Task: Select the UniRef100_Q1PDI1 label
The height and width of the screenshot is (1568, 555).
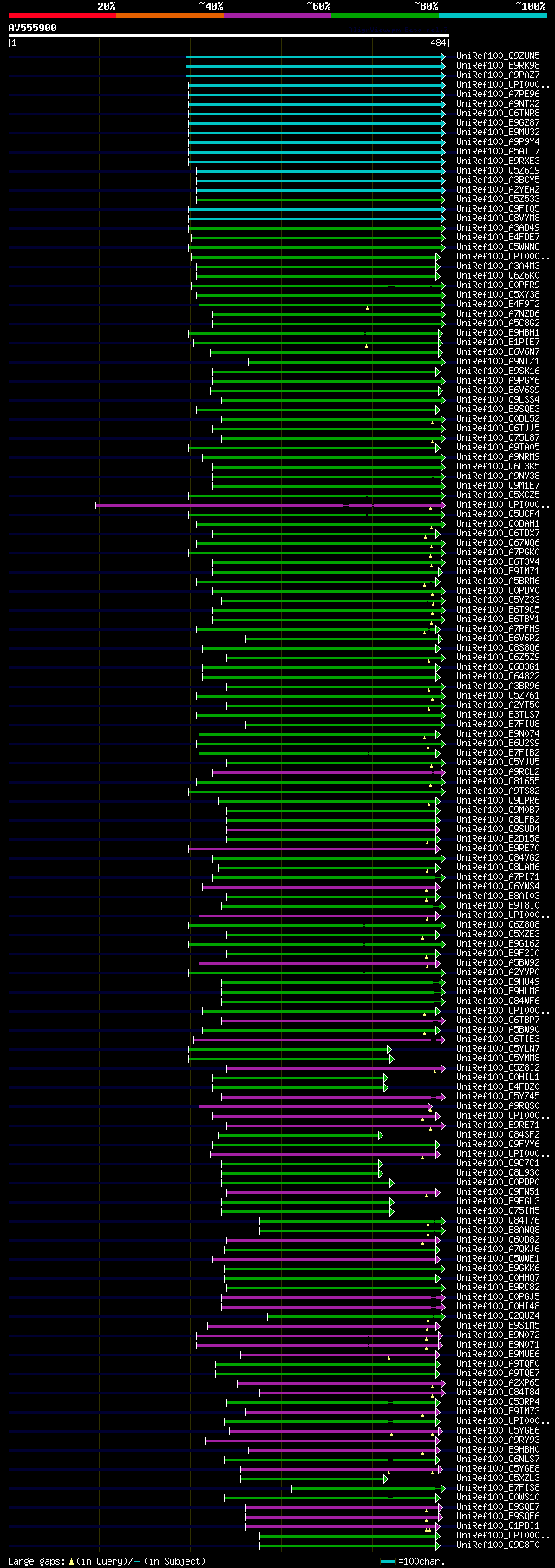Action: (x=498, y=1525)
